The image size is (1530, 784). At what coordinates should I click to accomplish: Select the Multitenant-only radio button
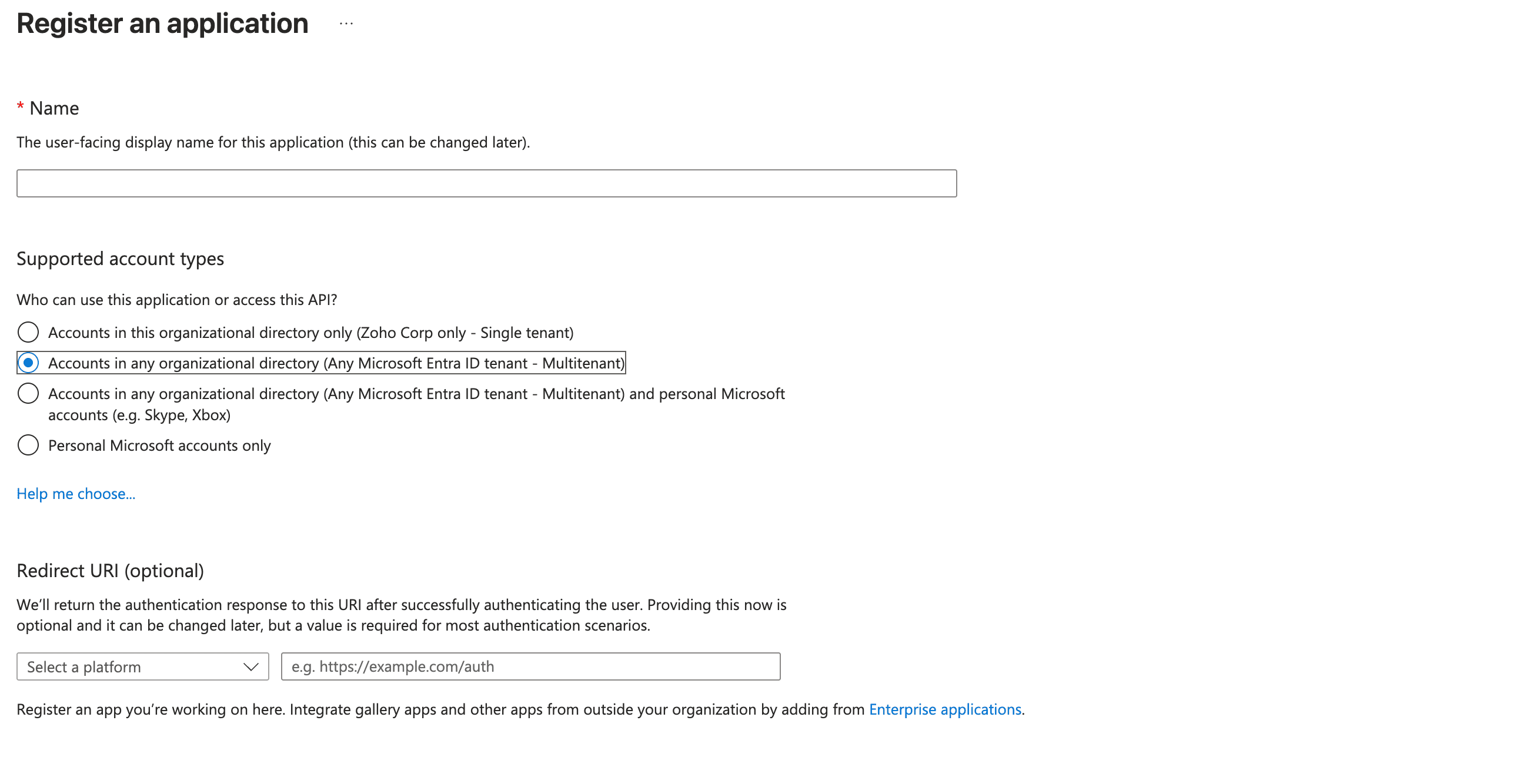pos(28,363)
